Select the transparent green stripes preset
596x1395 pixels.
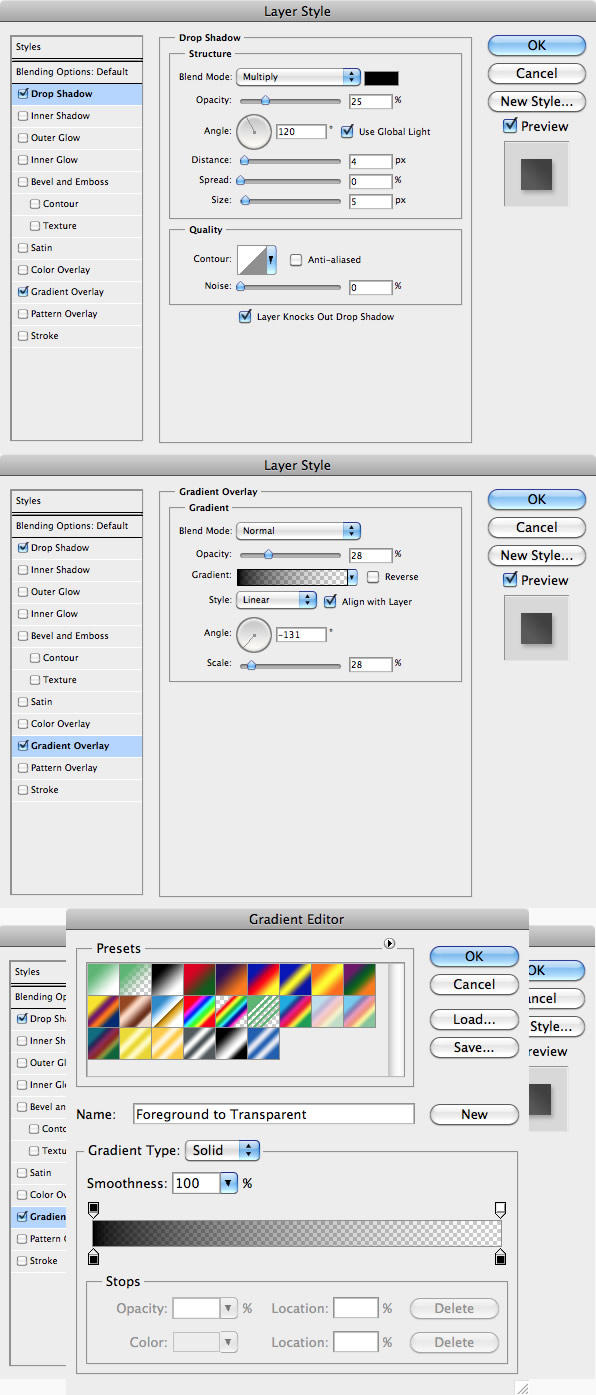coord(264,1011)
